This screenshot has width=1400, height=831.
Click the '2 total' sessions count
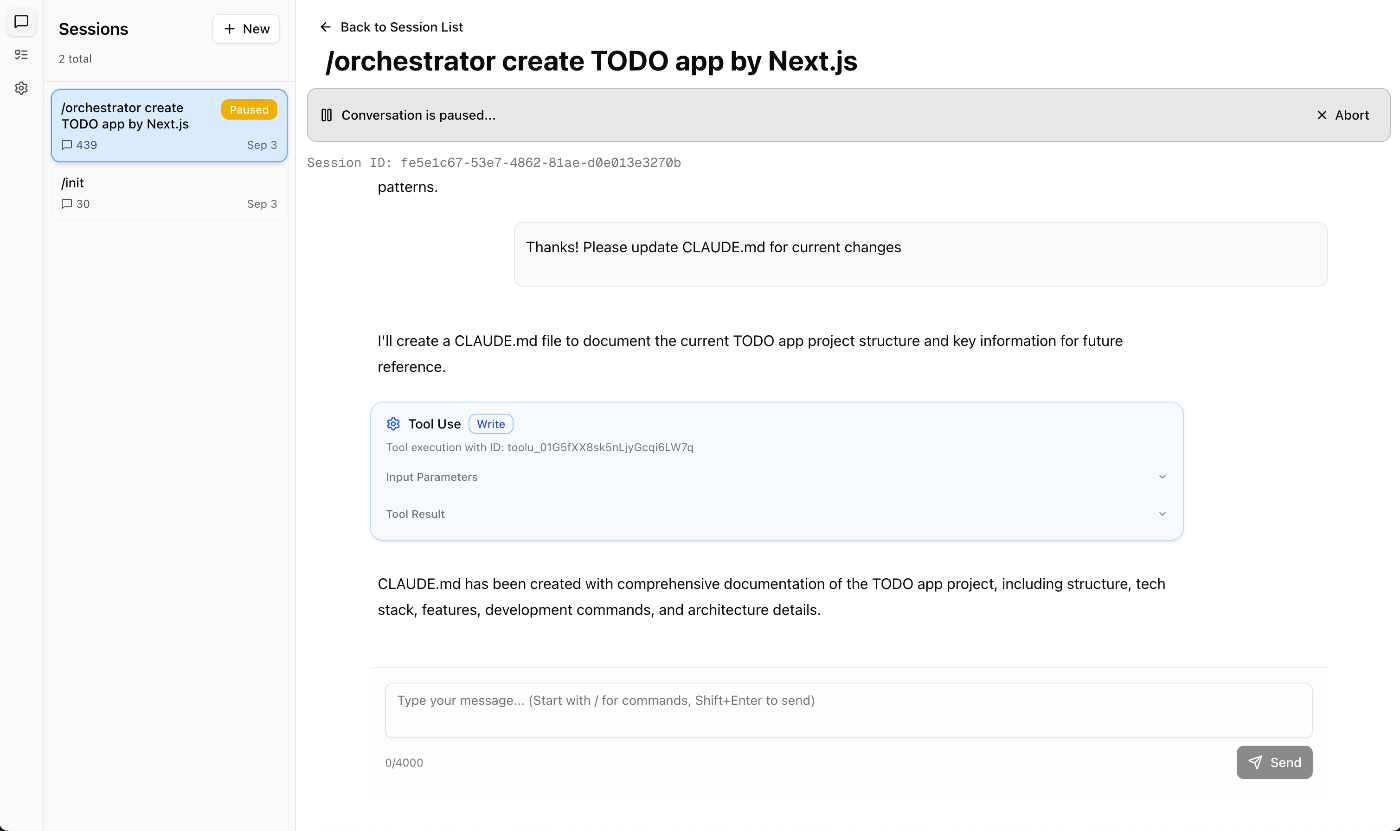point(75,59)
